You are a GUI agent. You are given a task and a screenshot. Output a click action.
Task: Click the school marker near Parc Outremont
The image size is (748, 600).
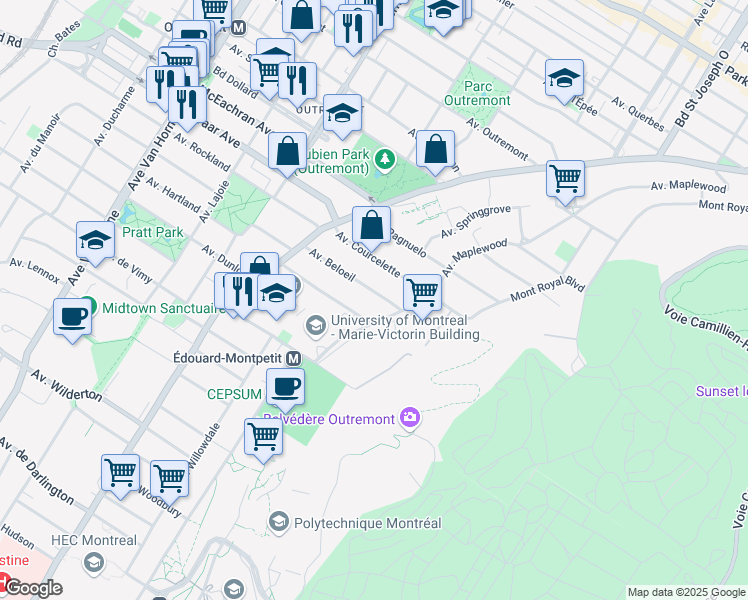(564, 81)
